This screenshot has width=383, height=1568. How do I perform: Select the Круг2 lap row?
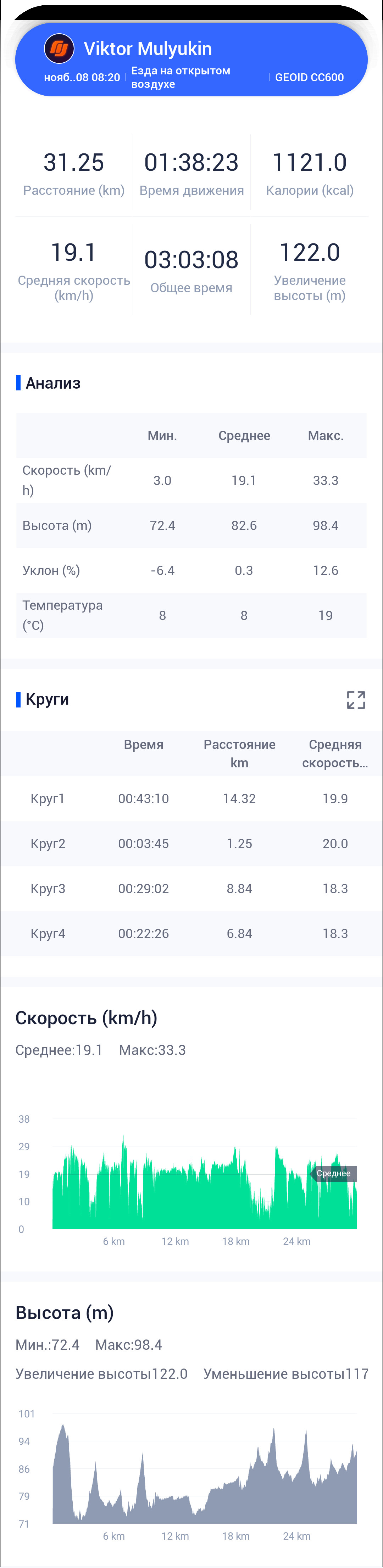191,844
